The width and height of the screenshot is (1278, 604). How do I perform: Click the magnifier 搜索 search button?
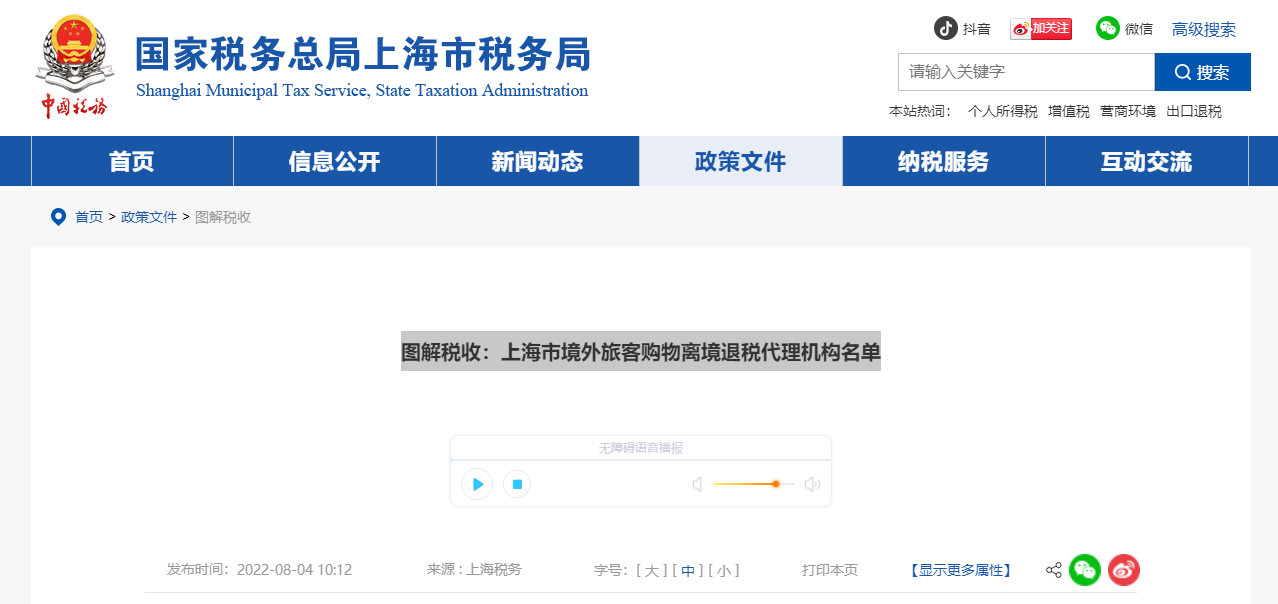tap(1203, 72)
